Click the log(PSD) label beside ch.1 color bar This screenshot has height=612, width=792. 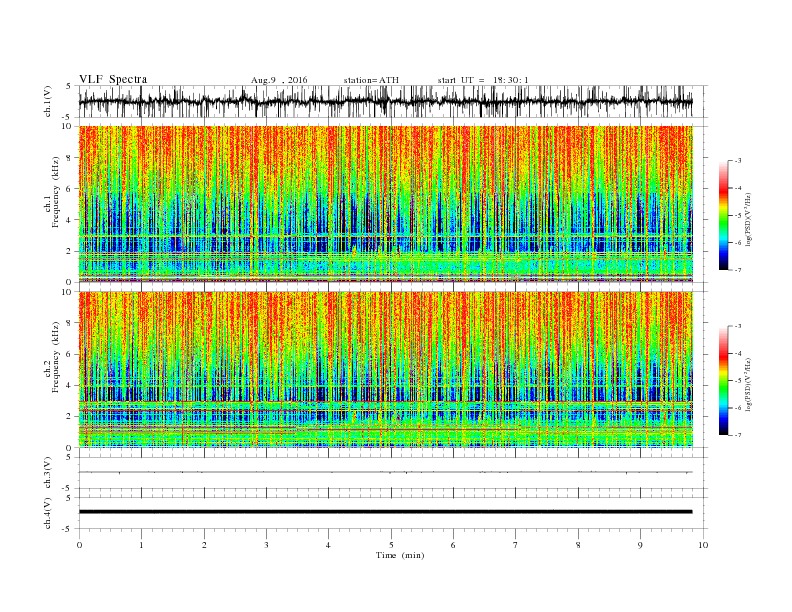click(x=749, y=219)
